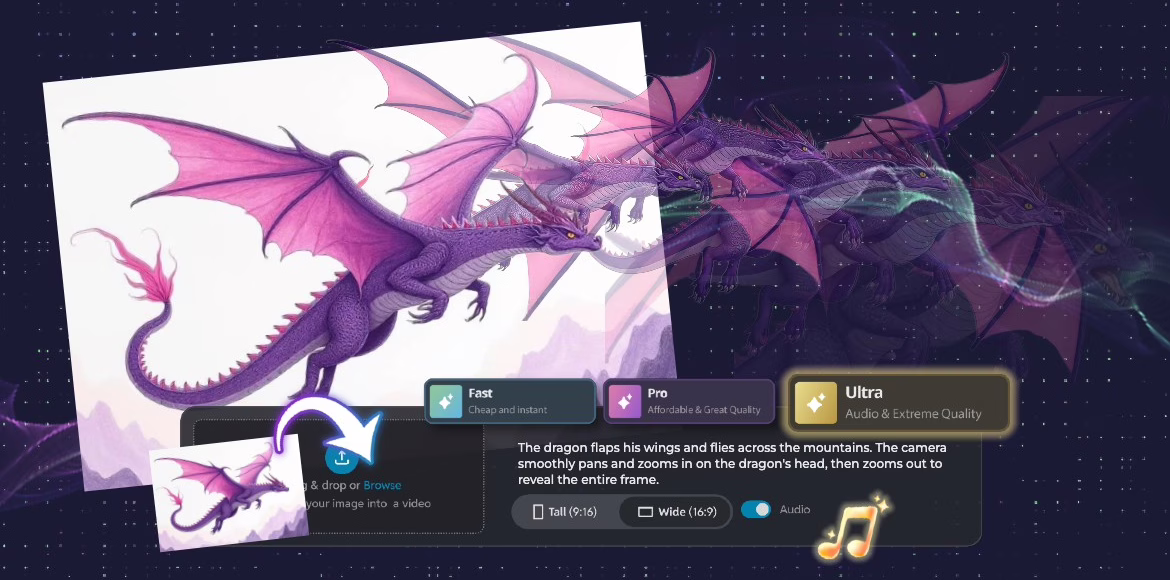Open the Browse link to pick a file
The width and height of the screenshot is (1170, 580).
(x=384, y=484)
